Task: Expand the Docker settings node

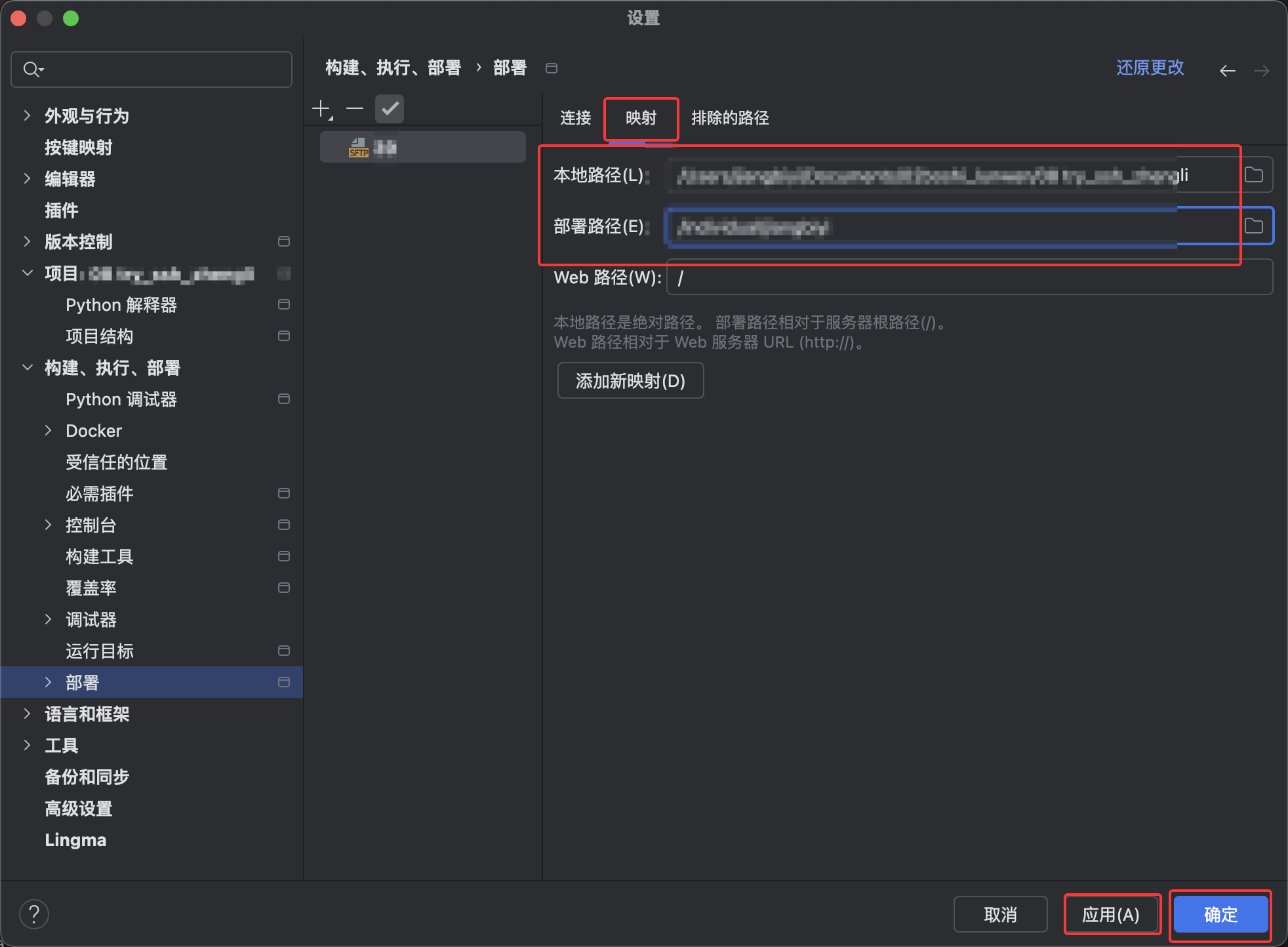Action: click(48, 431)
